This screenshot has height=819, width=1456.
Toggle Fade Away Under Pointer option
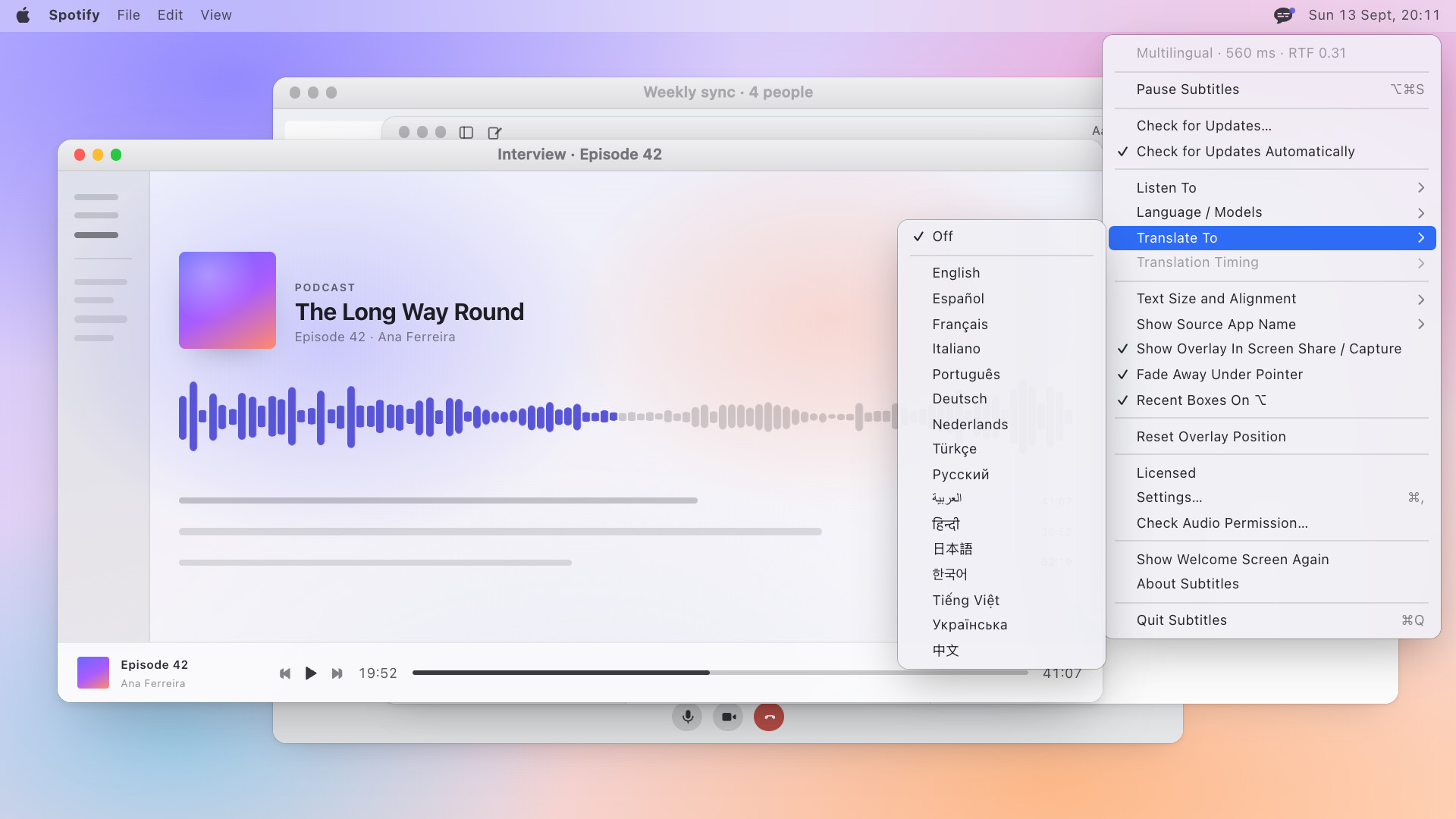1272,375
